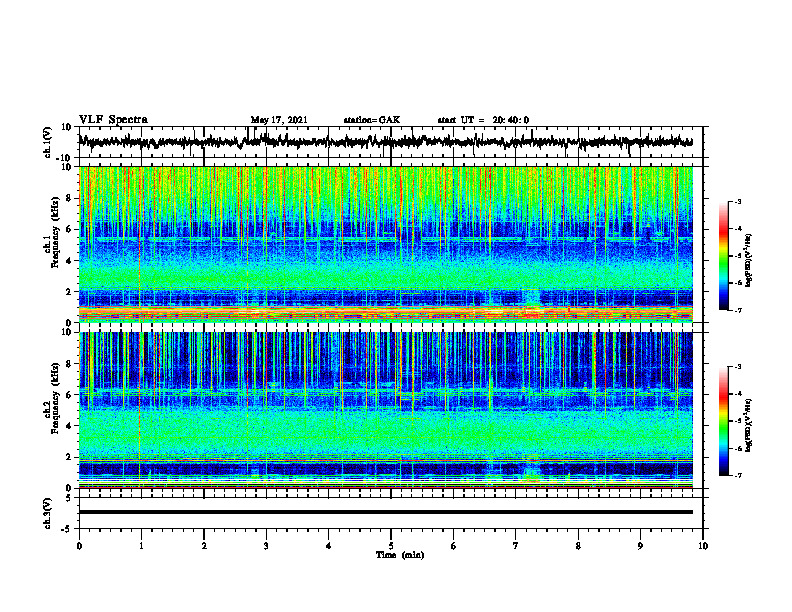Select the "start UT = 20:40:0" label

[x=483, y=120]
